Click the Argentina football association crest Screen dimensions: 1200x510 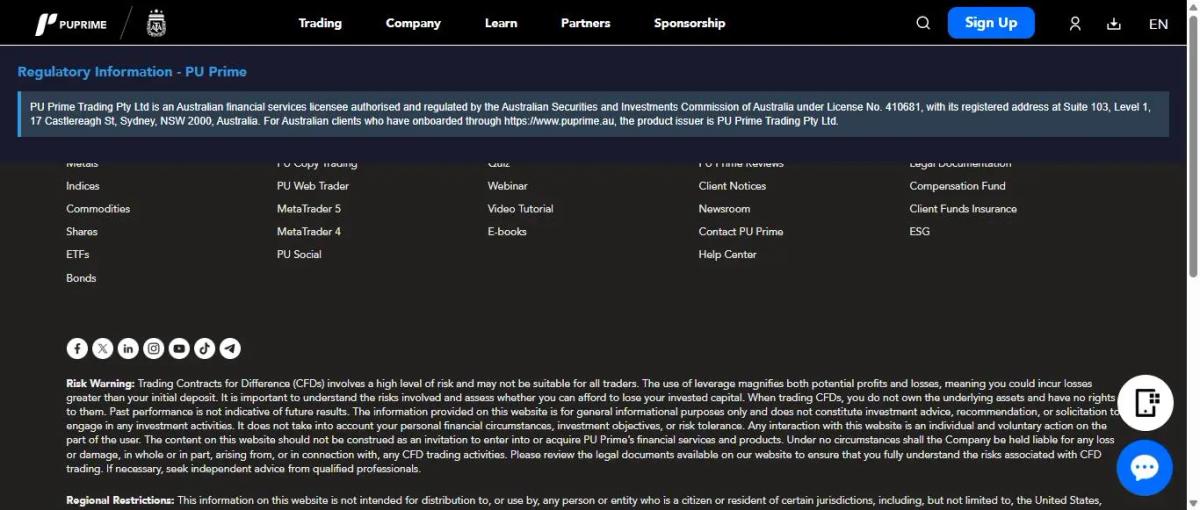point(156,23)
